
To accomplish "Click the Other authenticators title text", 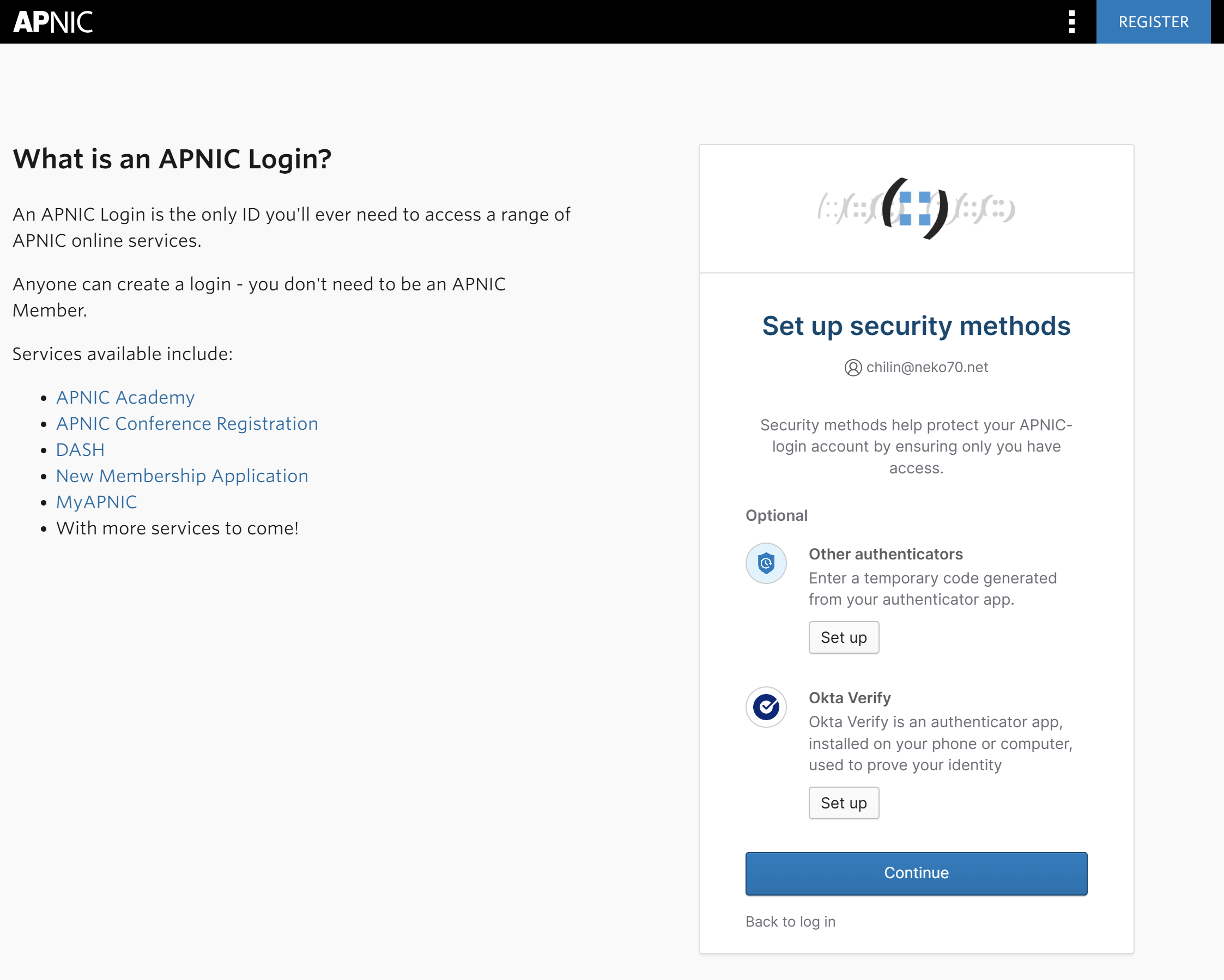I will [x=885, y=554].
